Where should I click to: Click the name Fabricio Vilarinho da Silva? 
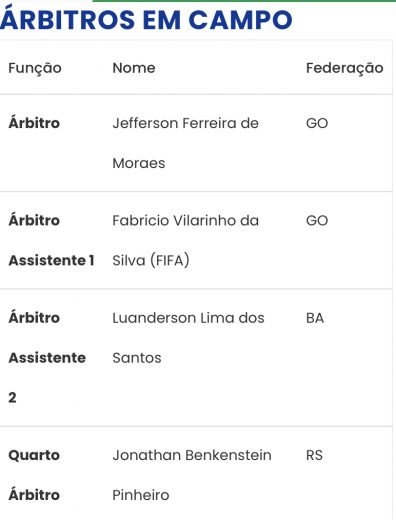point(186,240)
